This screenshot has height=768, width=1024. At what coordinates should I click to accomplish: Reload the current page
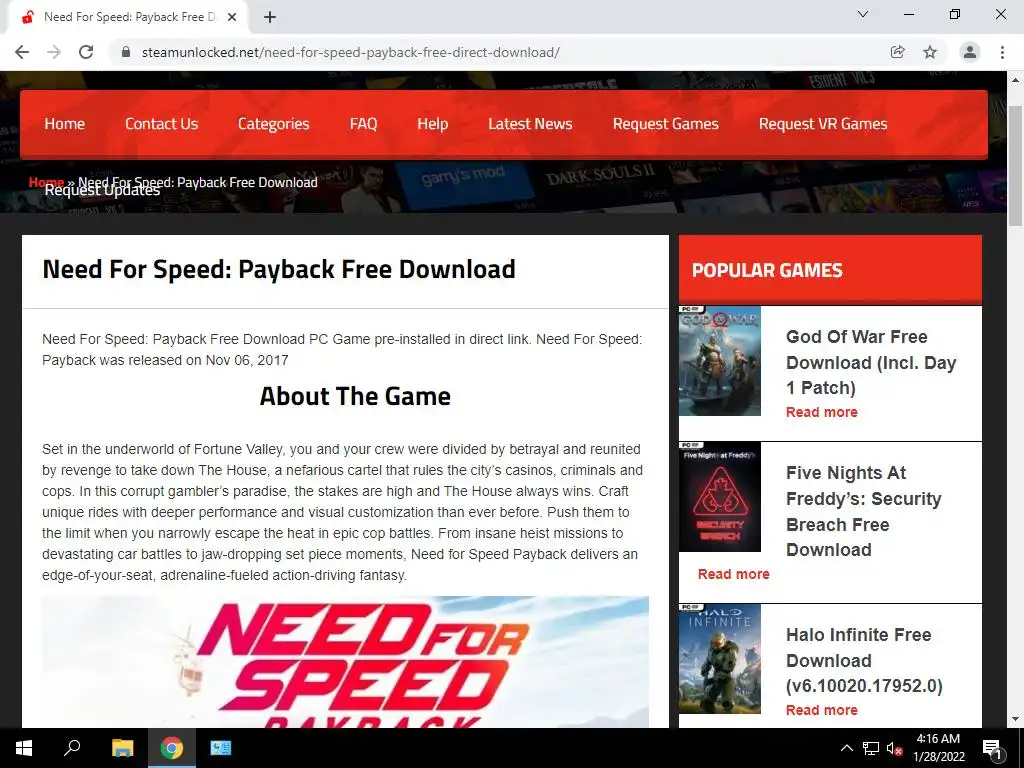(86, 52)
